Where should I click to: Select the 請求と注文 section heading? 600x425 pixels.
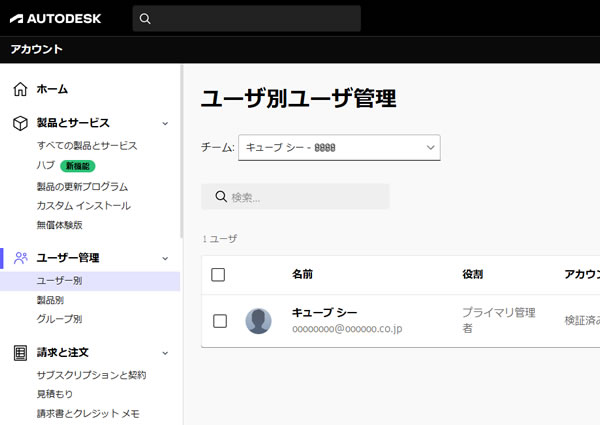62,352
